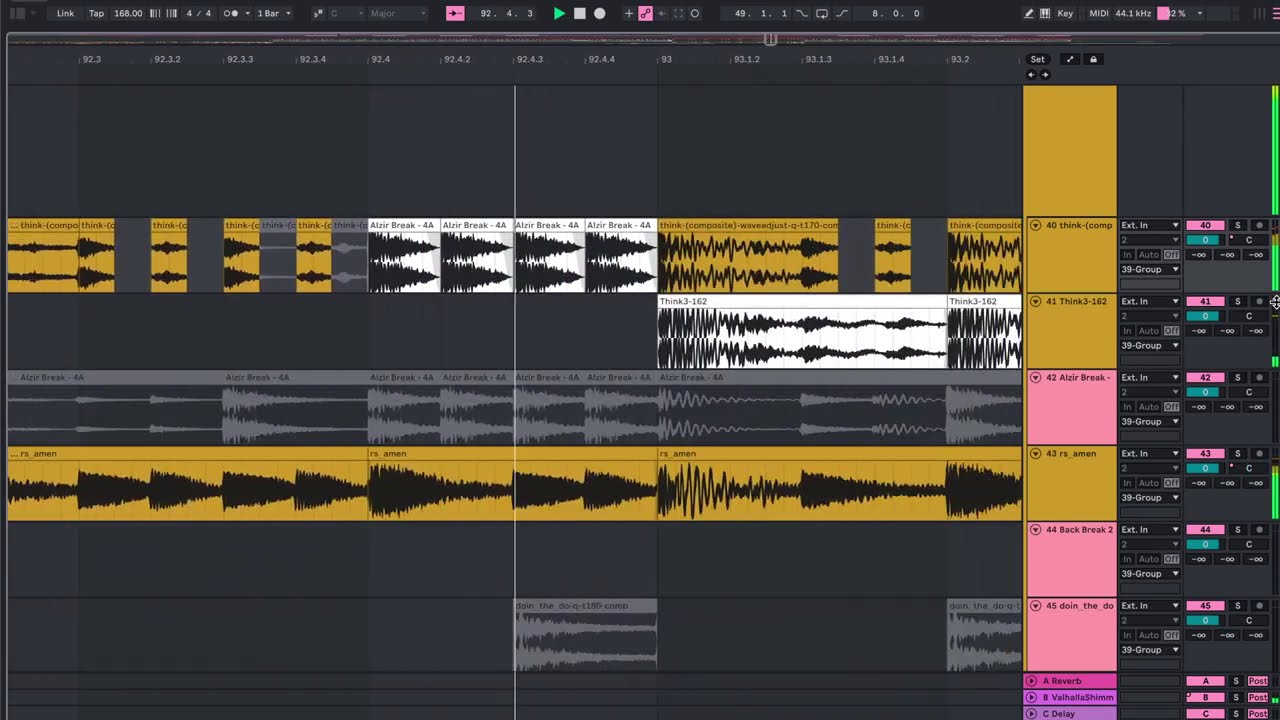1280x720 pixels.
Task: Click the MIDI Arrangement Overdub plus icon
Action: click(628, 13)
